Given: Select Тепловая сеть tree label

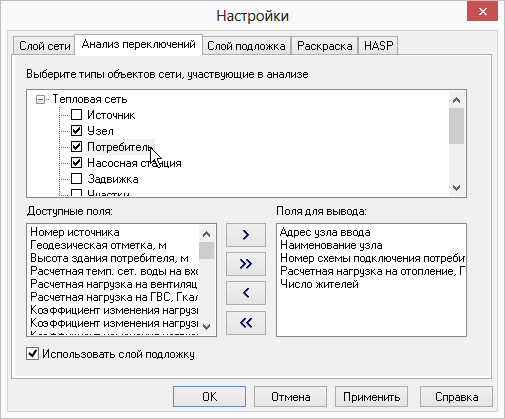Looking at the screenshot, I should coord(90,99).
